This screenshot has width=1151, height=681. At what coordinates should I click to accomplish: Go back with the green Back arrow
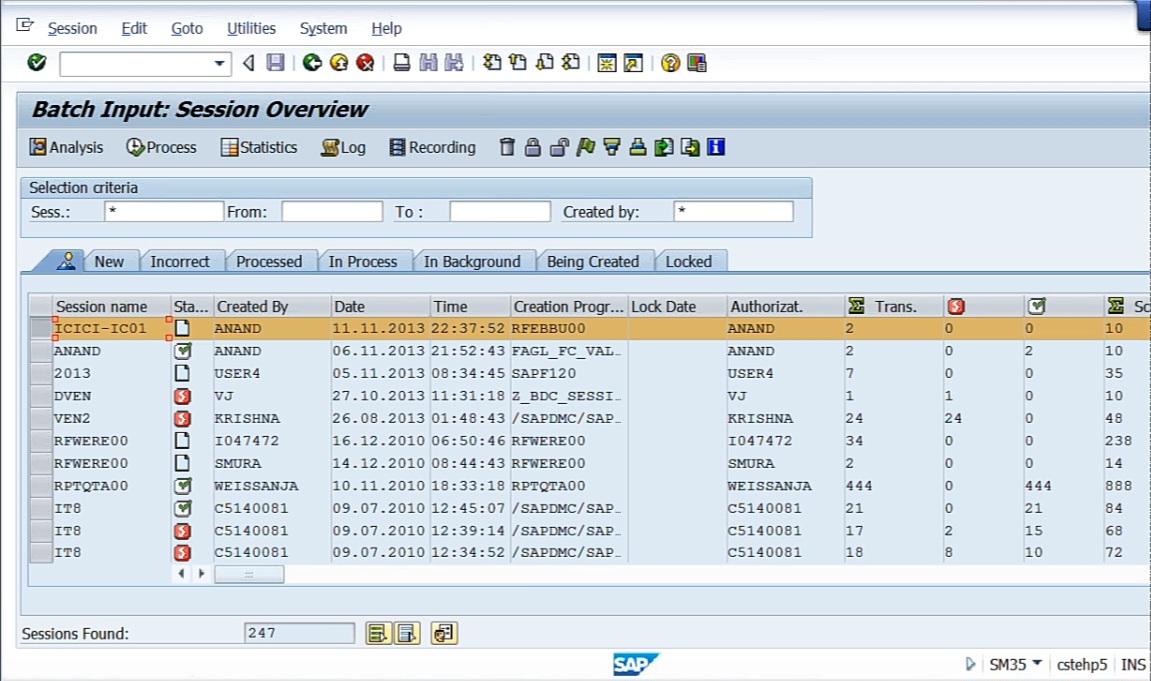[312, 63]
